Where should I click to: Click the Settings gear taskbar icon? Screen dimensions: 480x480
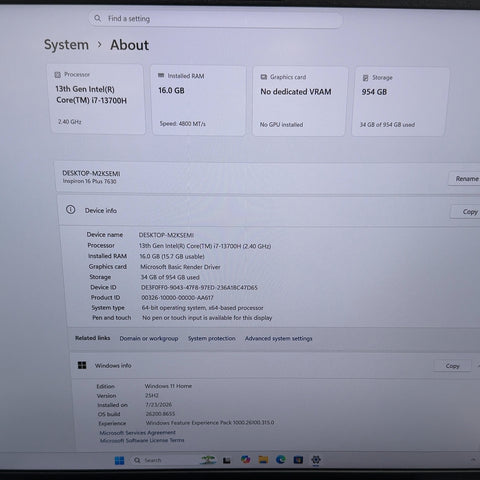(316, 460)
